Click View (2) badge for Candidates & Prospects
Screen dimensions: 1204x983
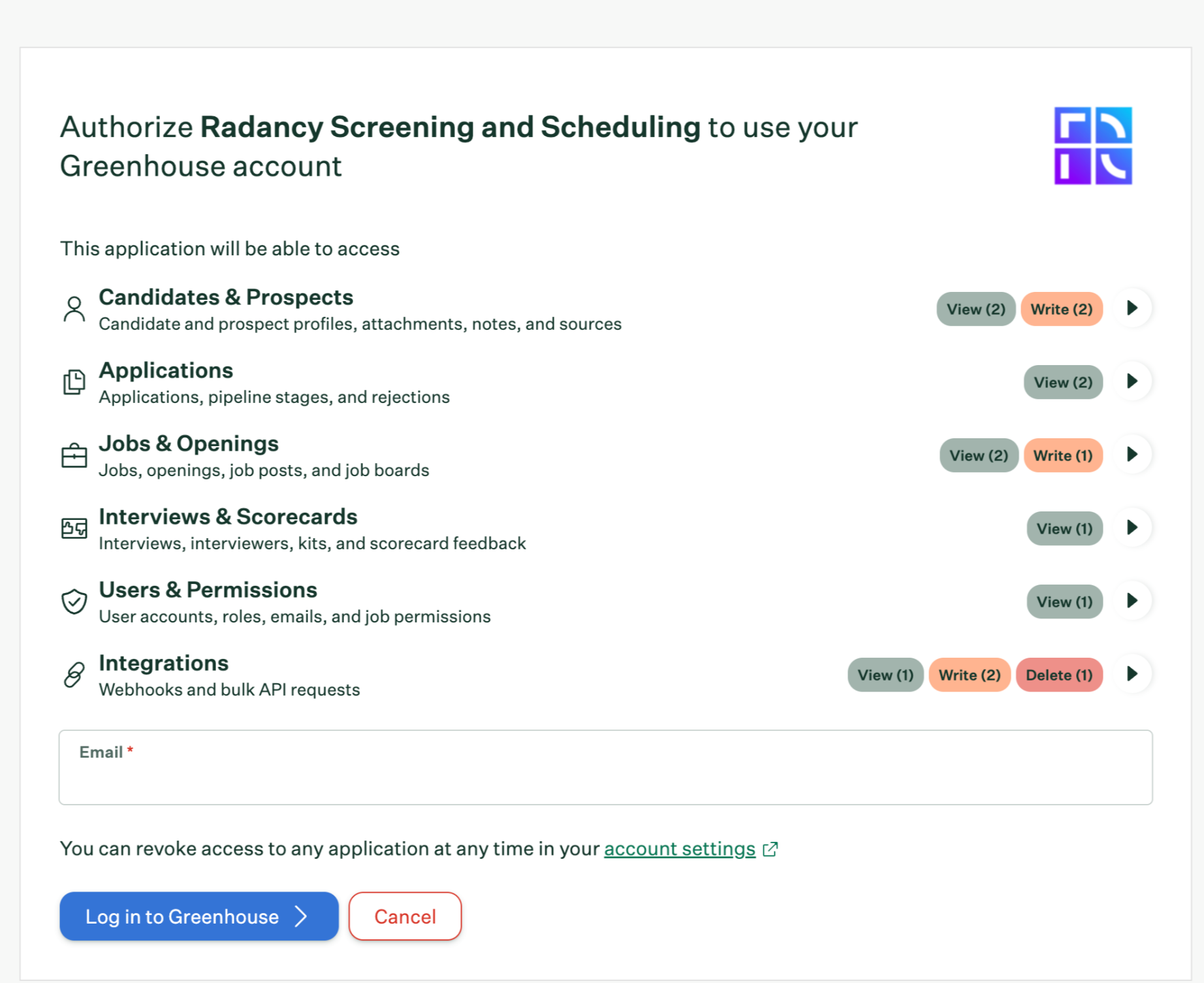(x=976, y=309)
